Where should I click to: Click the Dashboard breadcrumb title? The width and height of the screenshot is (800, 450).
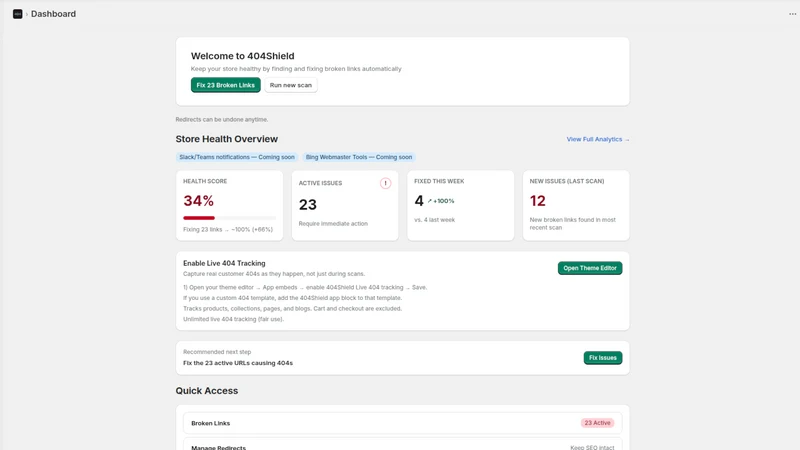pos(54,14)
